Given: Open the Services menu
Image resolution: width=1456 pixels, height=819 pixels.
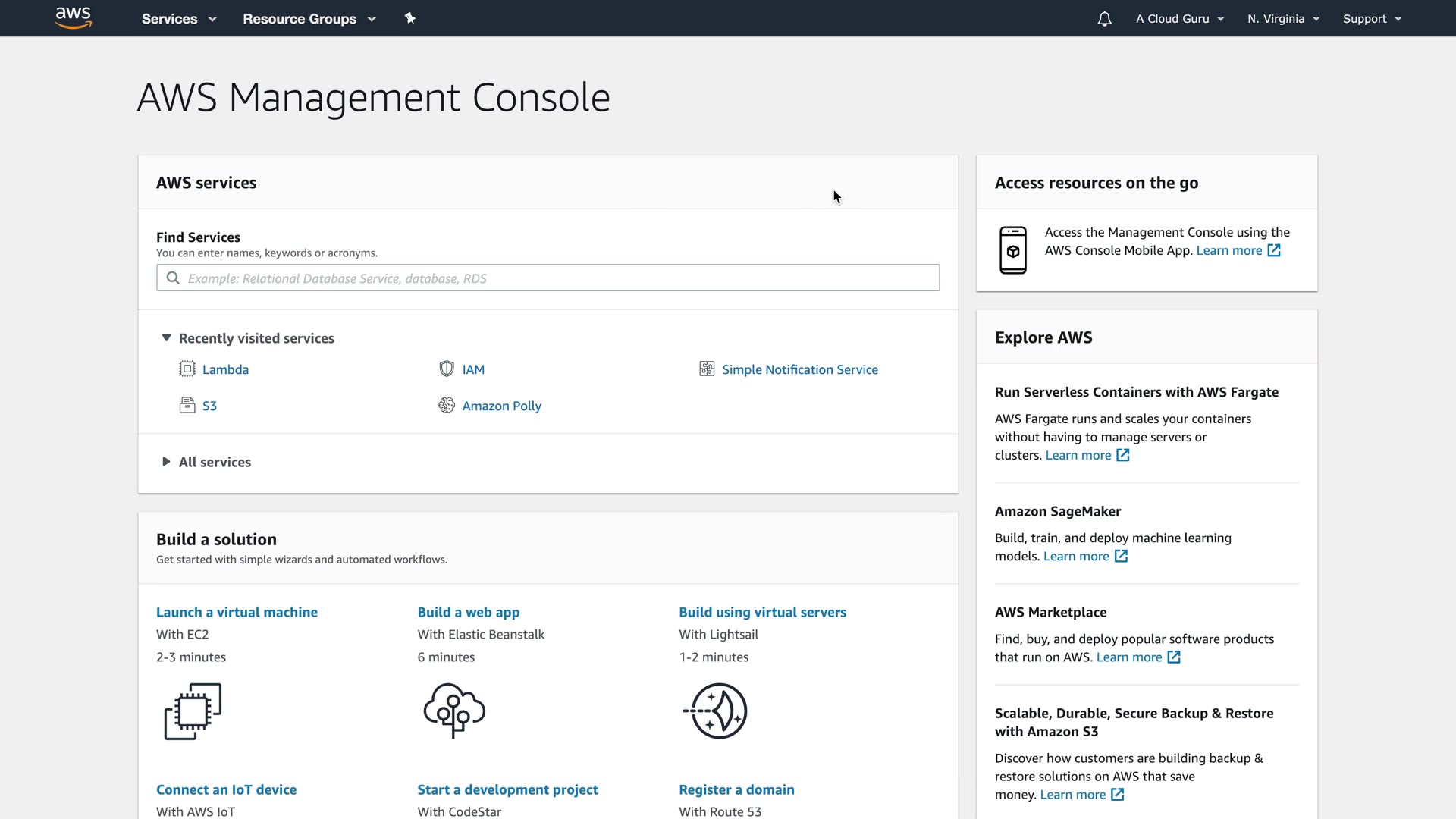Looking at the screenshot, I should [179, 19].
